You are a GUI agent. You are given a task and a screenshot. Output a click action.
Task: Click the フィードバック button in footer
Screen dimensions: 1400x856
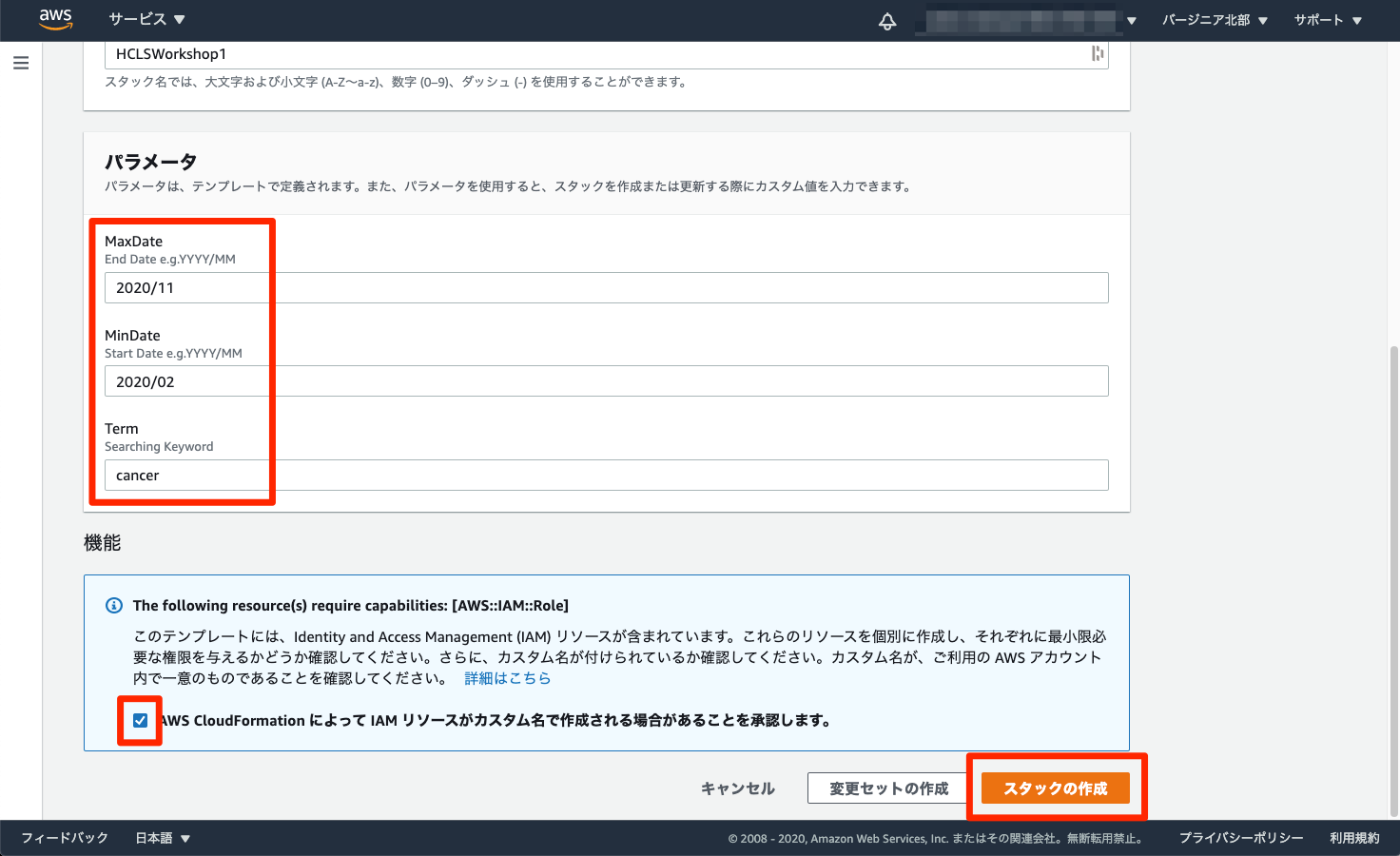pos(65,838)
